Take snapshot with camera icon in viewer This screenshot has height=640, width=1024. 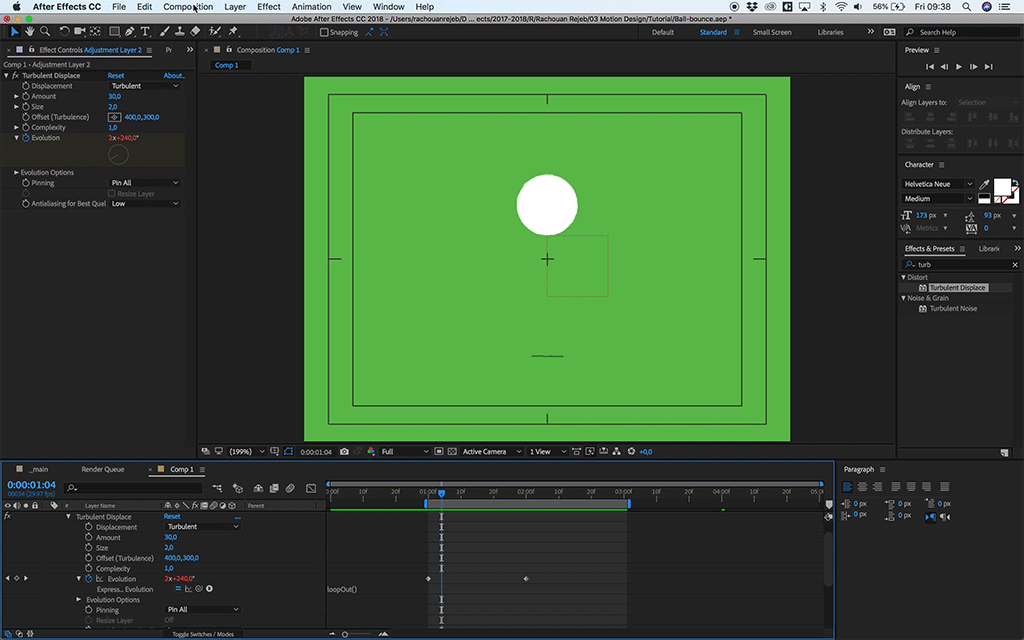[x=344, y=452]
